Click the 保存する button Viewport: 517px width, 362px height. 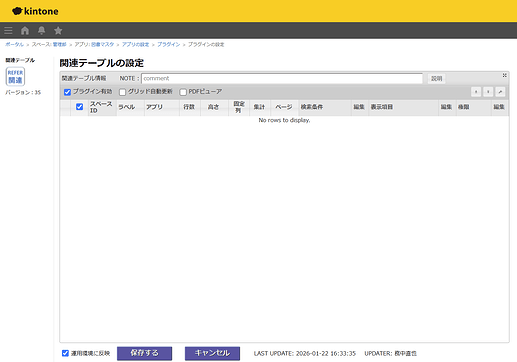[x=144, y=353]
